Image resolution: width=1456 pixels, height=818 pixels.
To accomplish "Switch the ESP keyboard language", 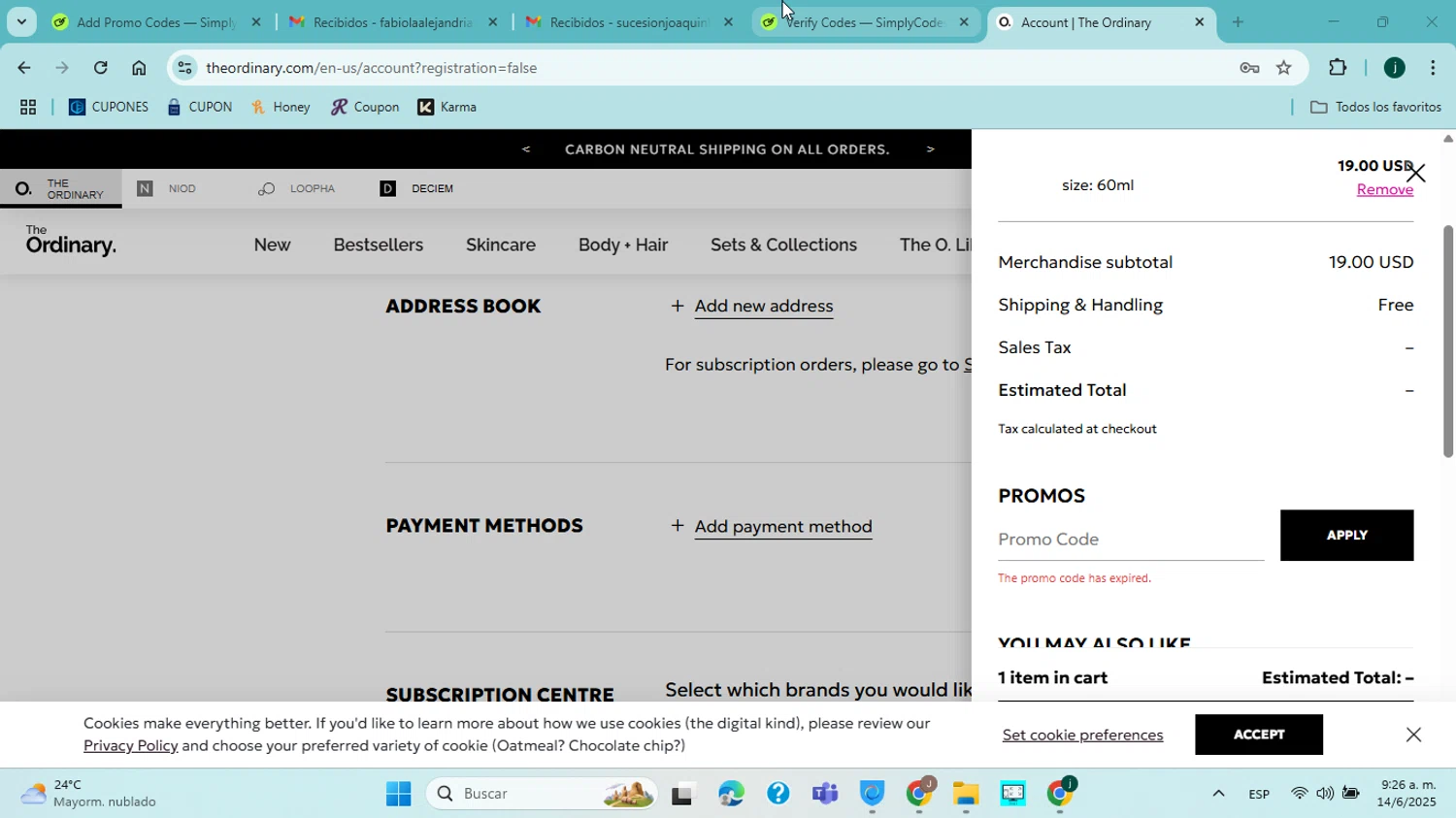I will tap(1259, 794).
